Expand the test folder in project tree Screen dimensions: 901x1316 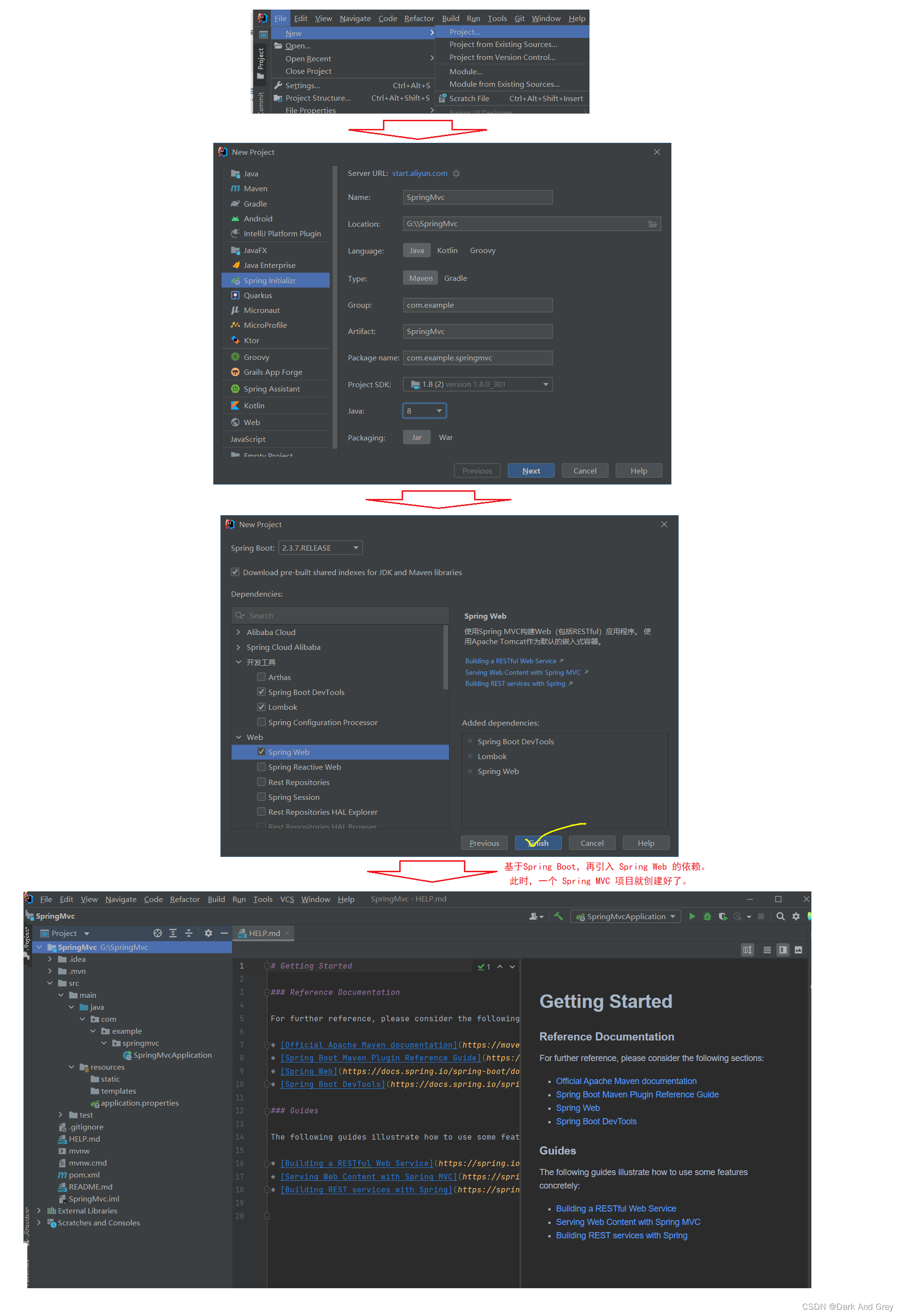point(60,1115)
